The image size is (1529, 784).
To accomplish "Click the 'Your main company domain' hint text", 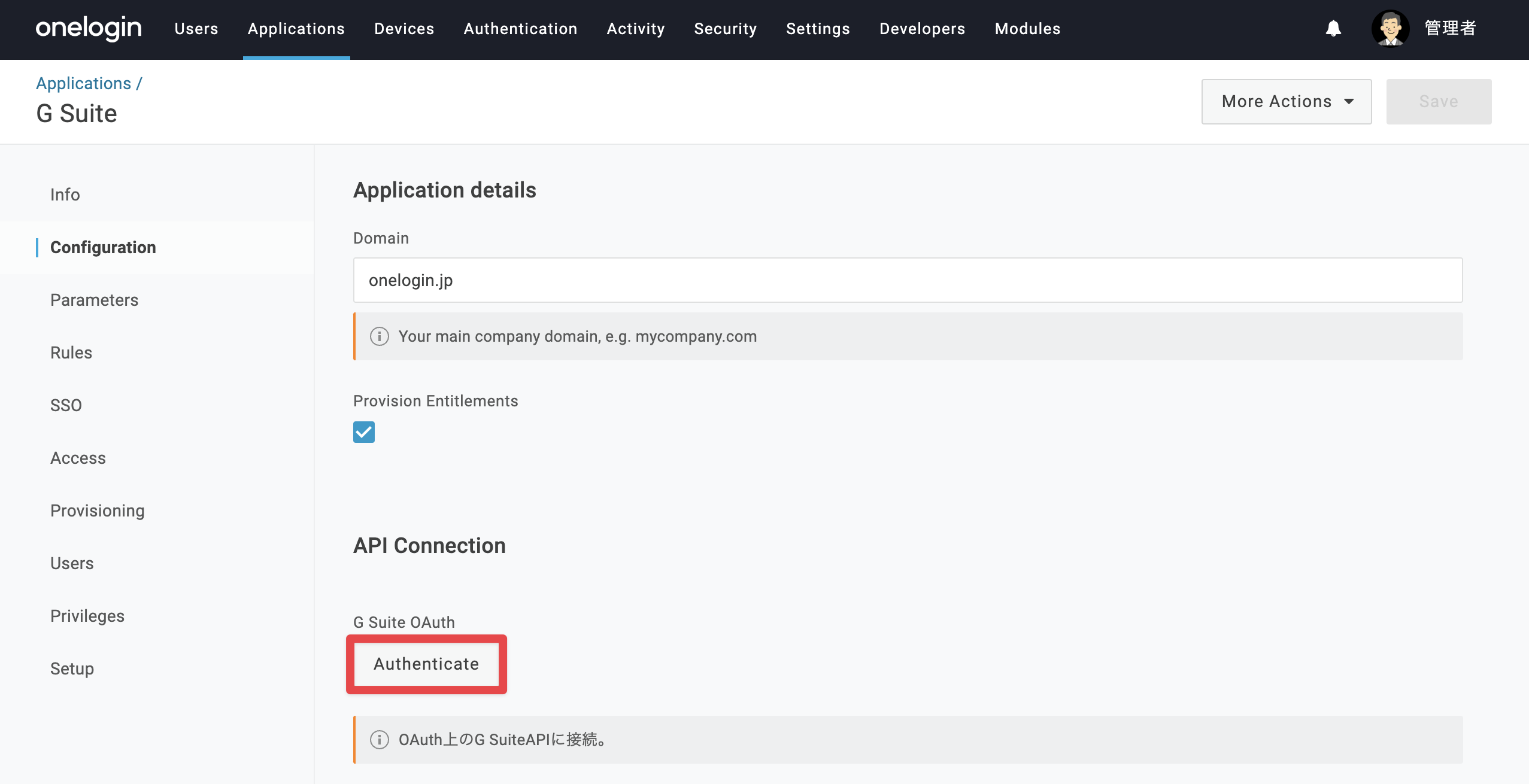I will [x=578, y=336].
